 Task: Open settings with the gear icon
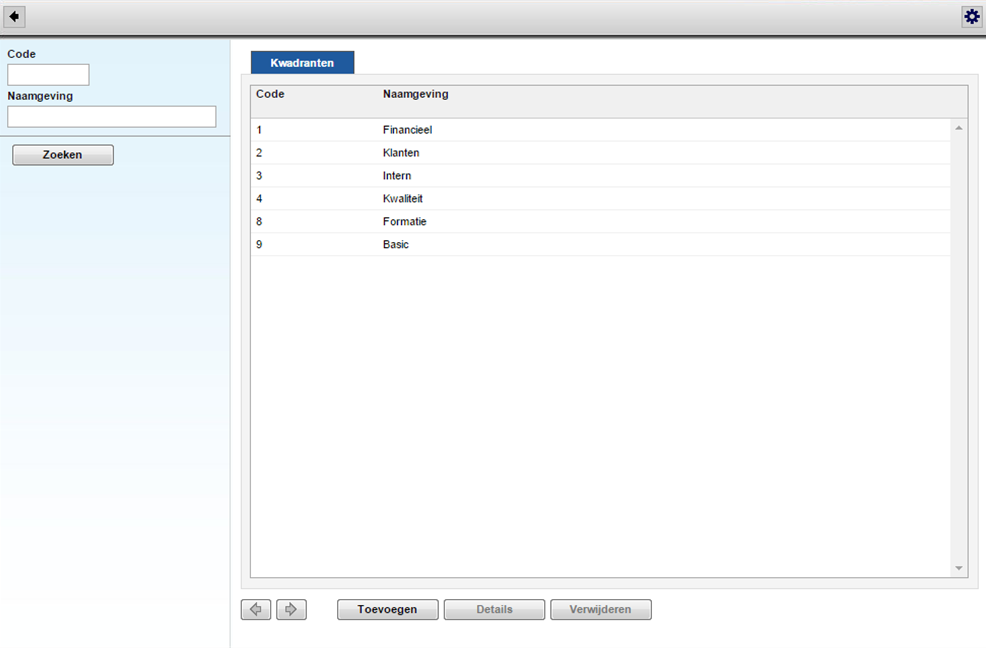click(x=971, y=17)
